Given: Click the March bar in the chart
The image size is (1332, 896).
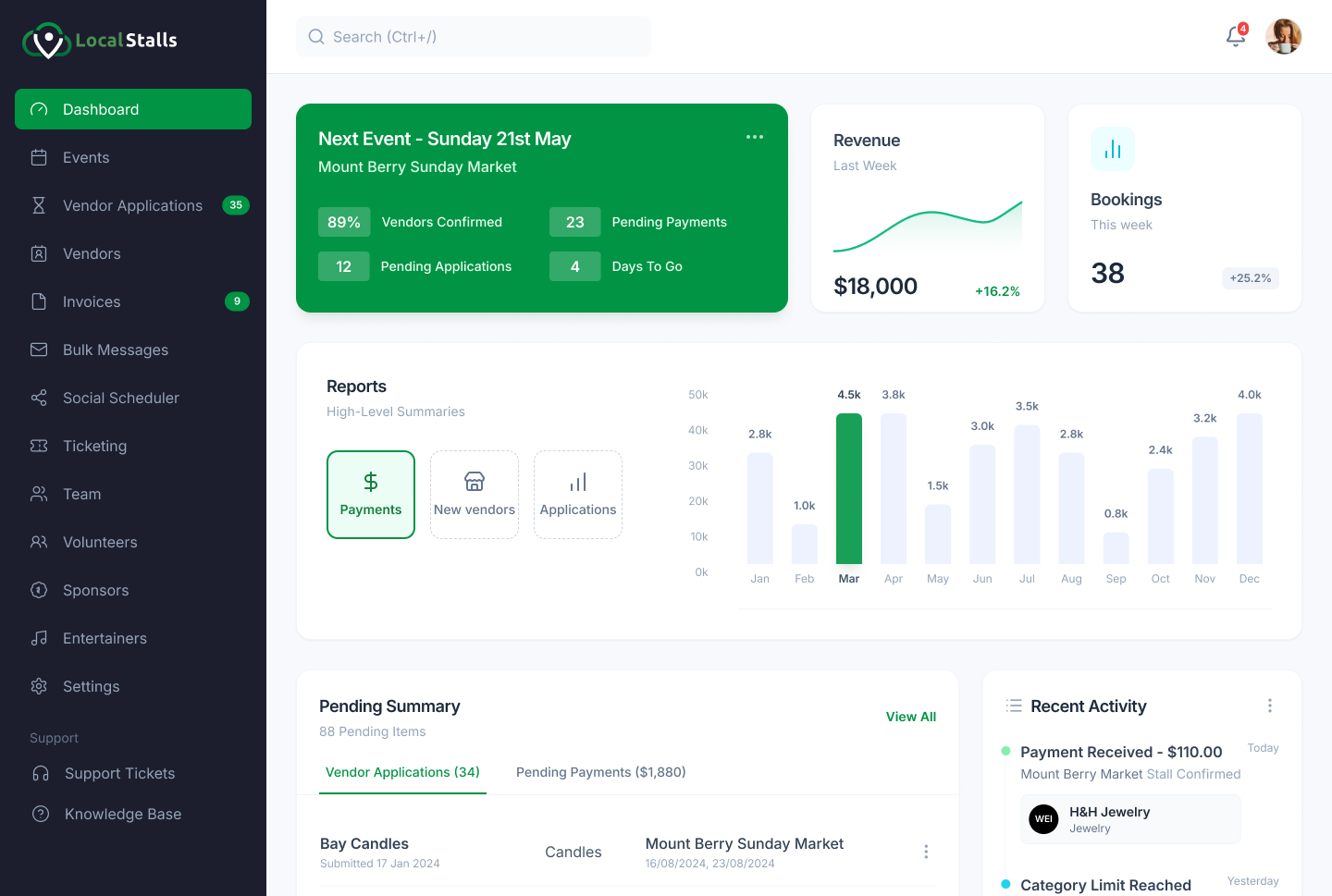Looking at the screenshot, I should 848,488.
